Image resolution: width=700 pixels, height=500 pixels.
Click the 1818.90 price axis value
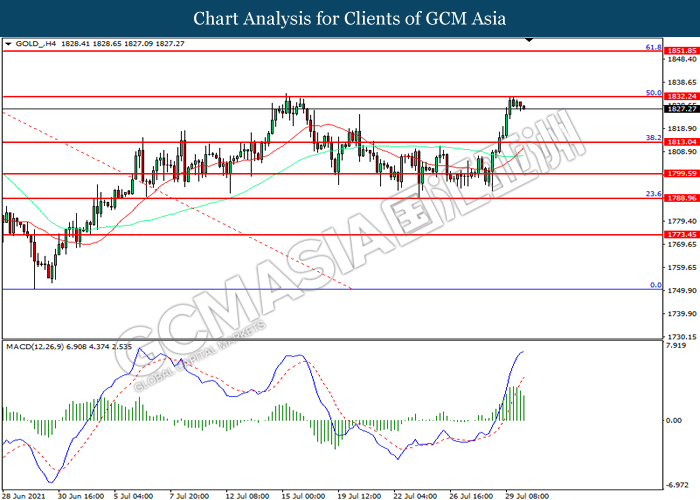point(682,129)
